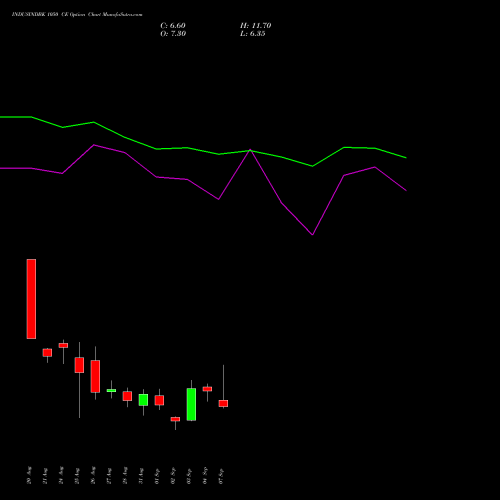Select the red candle for 01 Sep
This screenshot has width=500, height=500.
(159, 400)
